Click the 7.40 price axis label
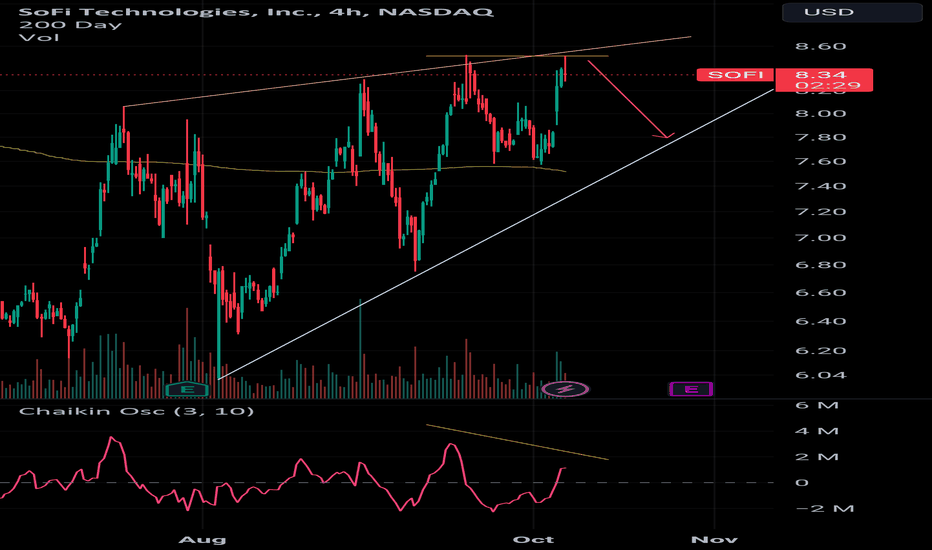This screenshot has width=932, height=550. (821, 186)
